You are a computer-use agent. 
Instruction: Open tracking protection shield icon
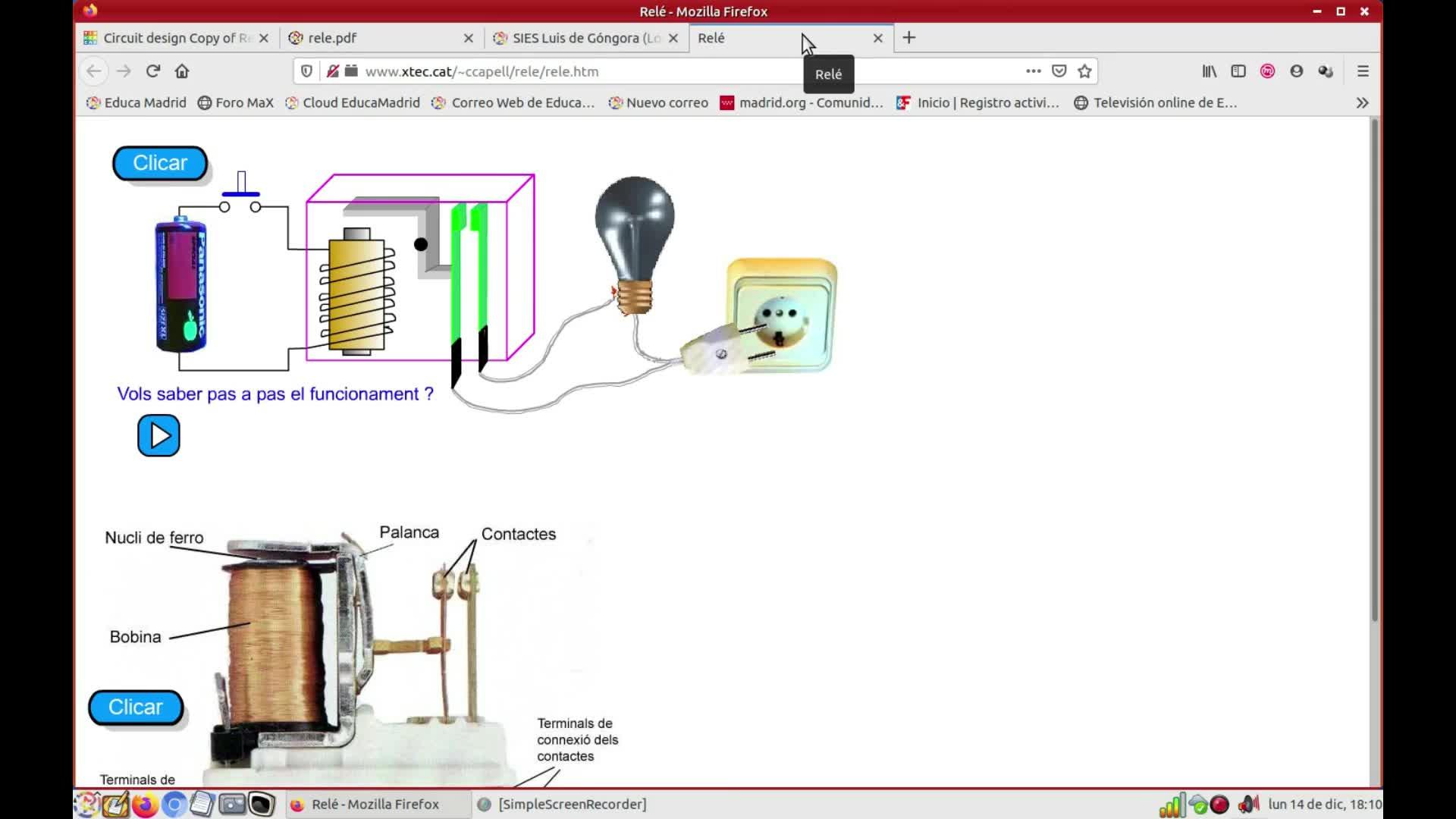(306, 71)
